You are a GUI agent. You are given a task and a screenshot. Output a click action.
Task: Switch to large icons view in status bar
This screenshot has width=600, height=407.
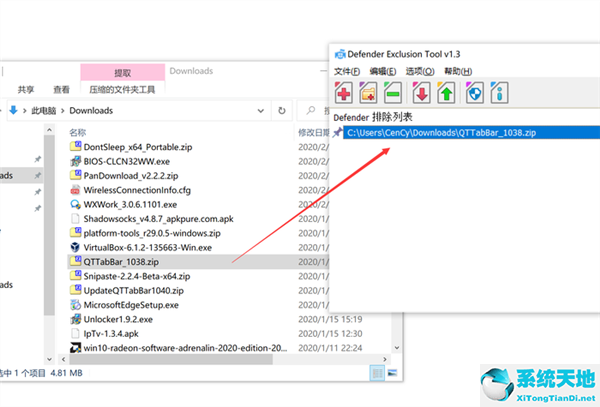pos(392,373)
